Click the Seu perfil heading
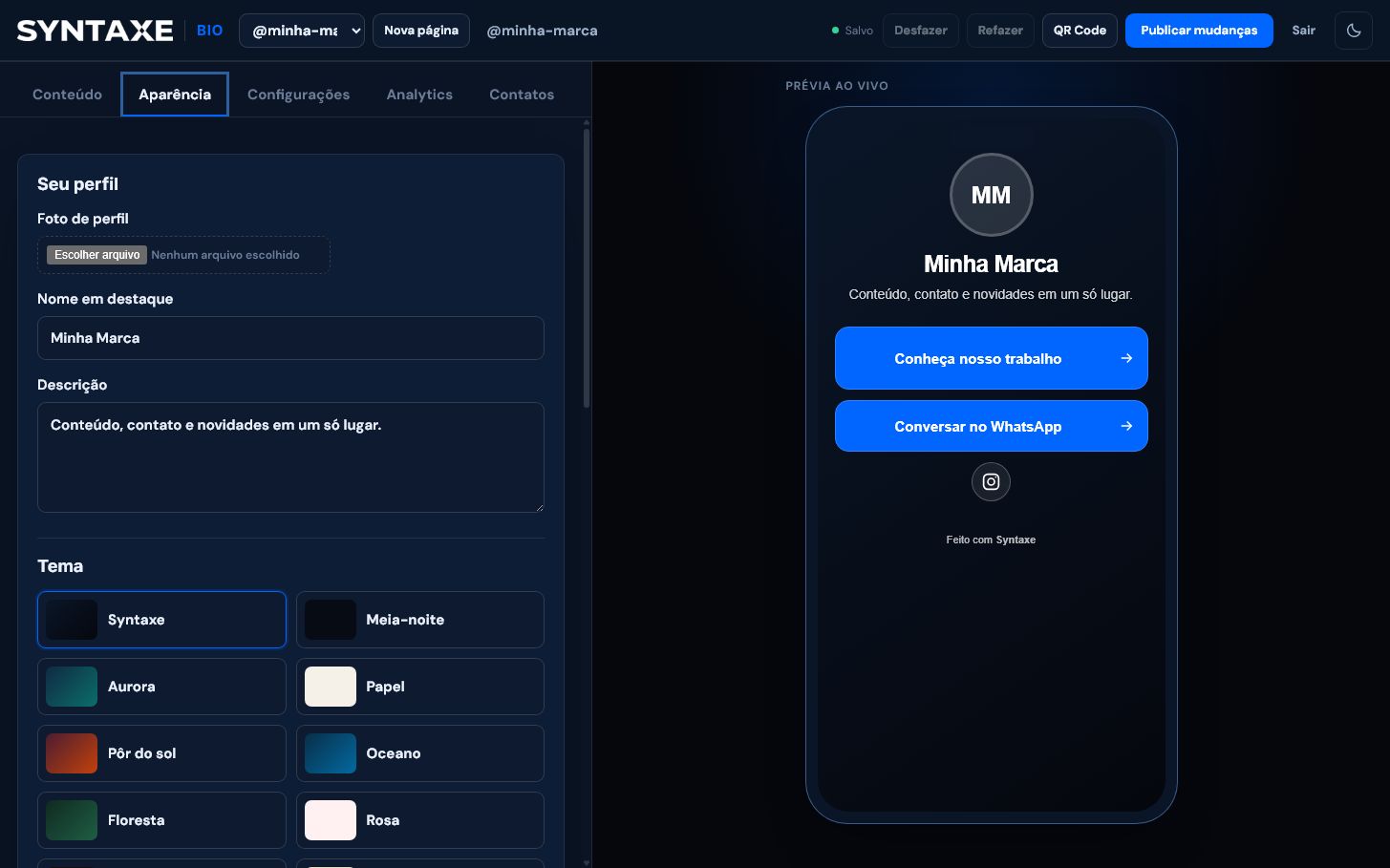The width and height of the screenshot is (1390, 868). tap(78, 184)
